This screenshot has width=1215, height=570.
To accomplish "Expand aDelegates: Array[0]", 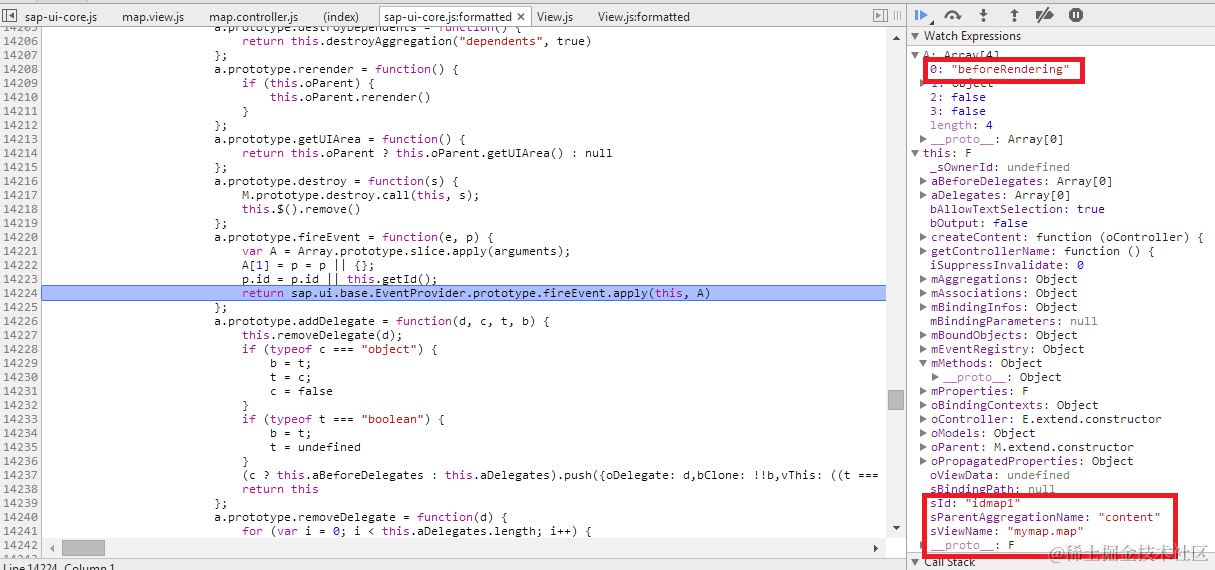I will pyautogui.click(x=923, y=195).
